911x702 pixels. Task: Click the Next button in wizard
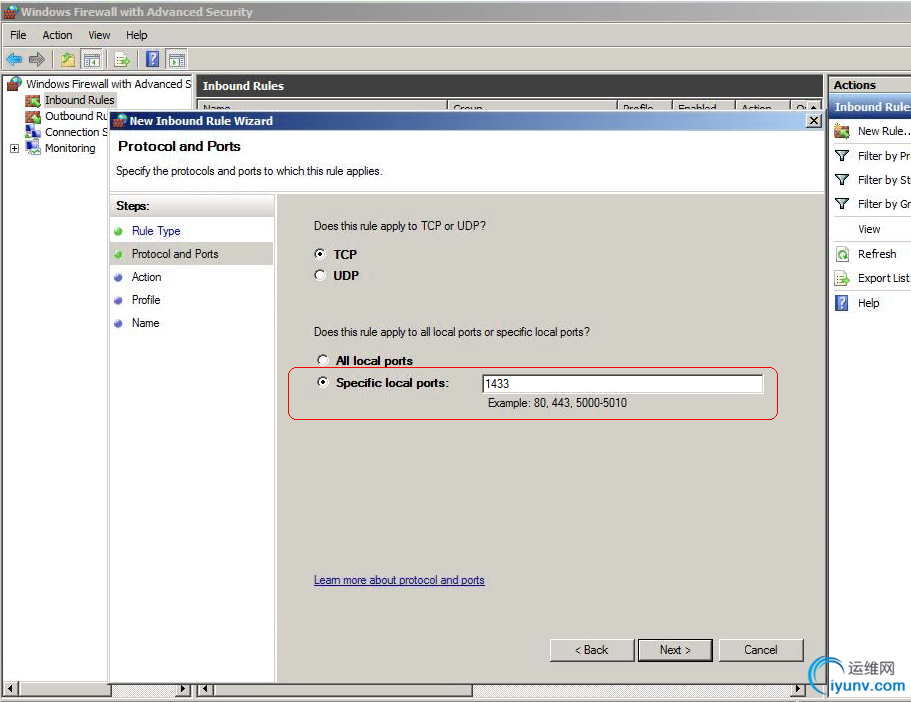675,650
